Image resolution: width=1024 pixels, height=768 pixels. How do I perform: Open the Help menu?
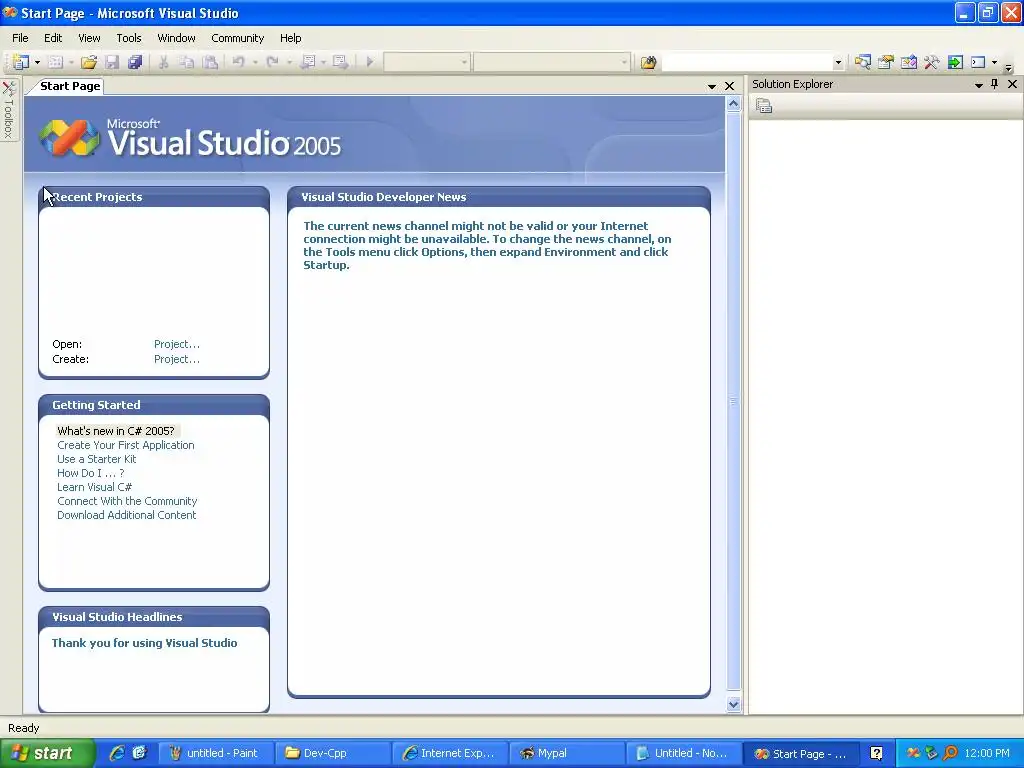[291, 38]
